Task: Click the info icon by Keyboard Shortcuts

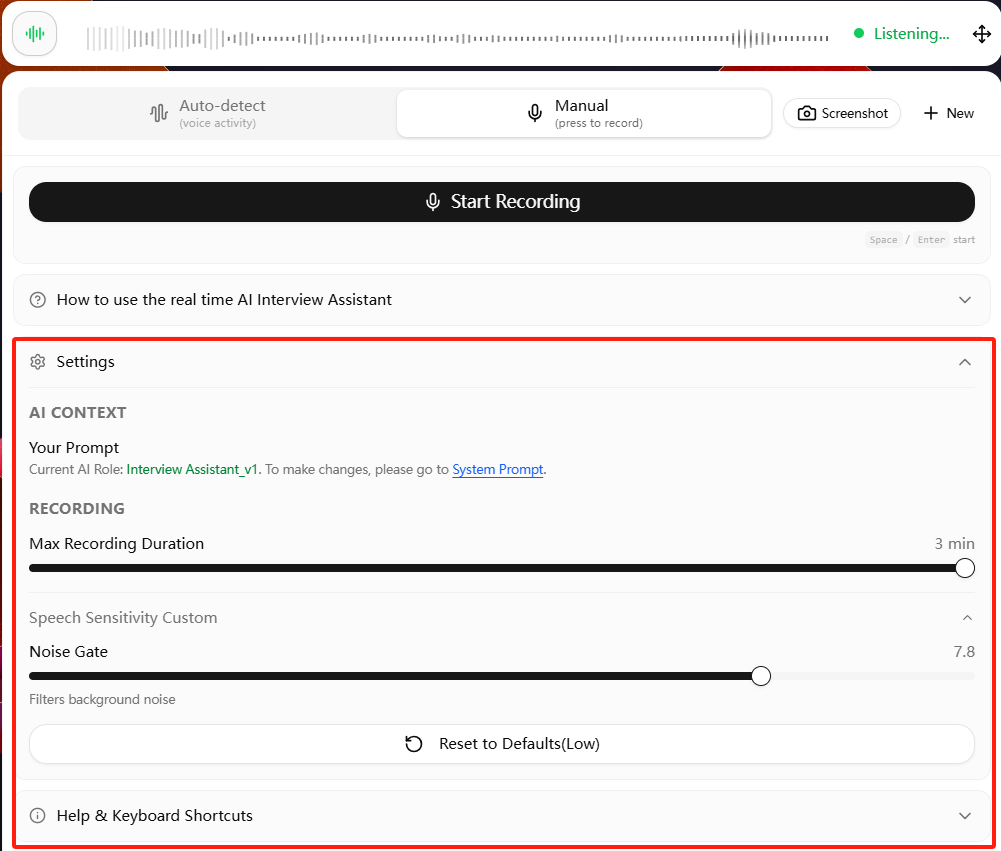Action: pyautogui.click(x=38, y=815)
